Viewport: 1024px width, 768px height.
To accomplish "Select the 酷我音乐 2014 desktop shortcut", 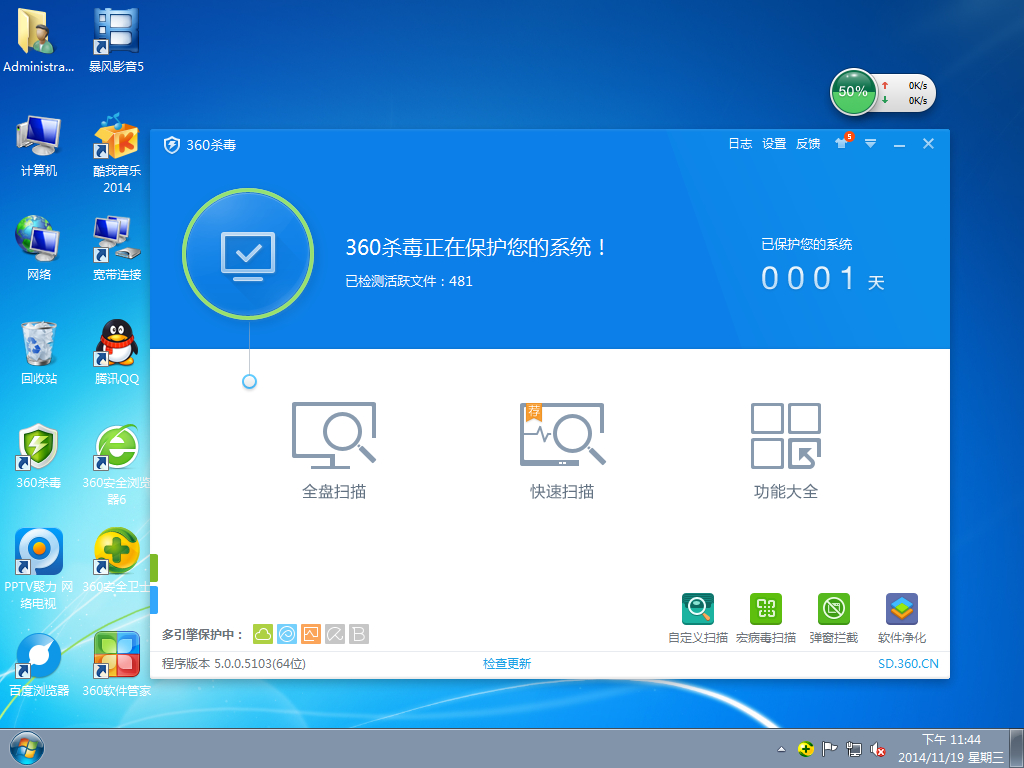I will (x=116, y=153).
